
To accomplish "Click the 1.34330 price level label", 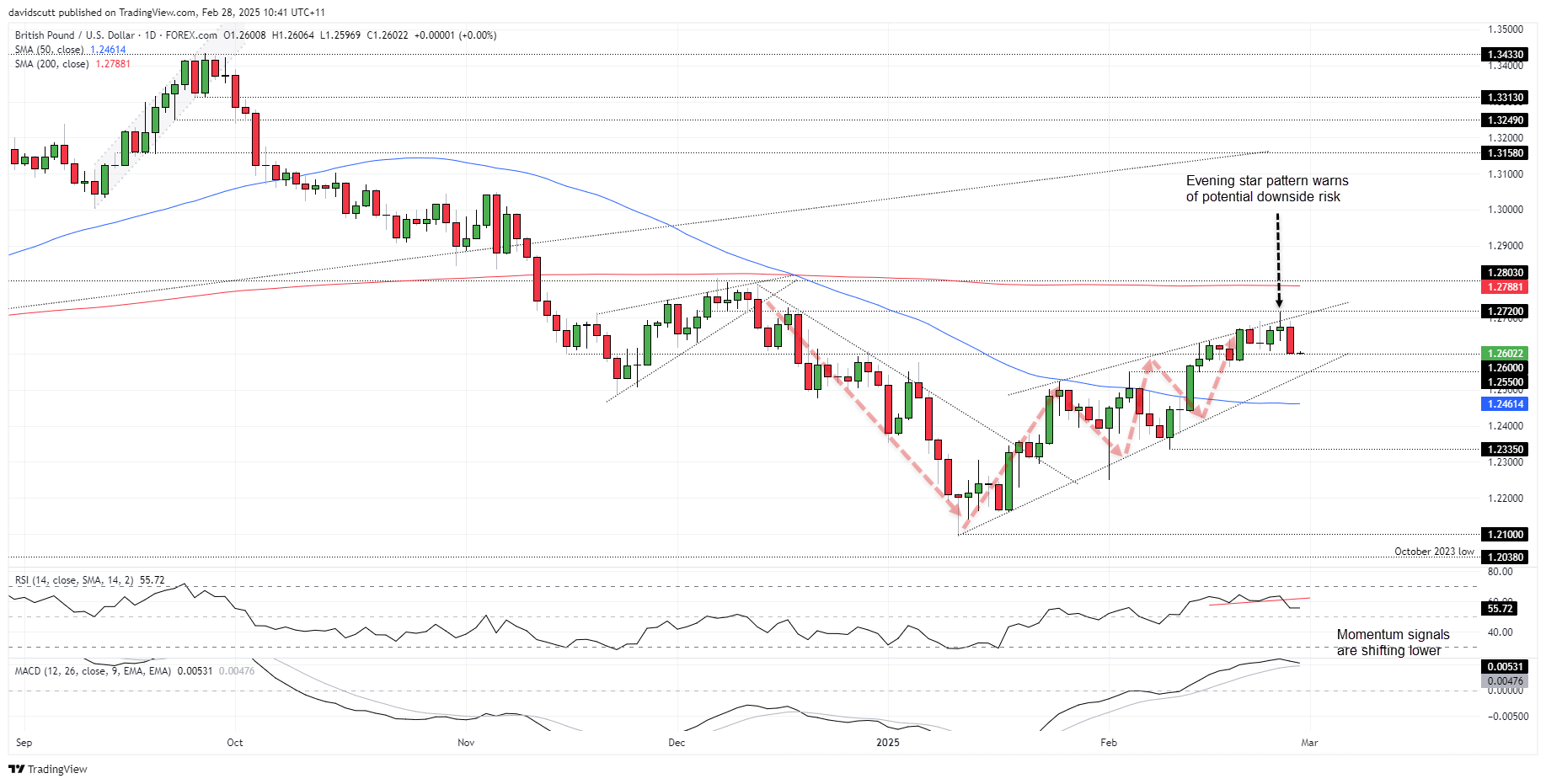I will coord(1505,55).
